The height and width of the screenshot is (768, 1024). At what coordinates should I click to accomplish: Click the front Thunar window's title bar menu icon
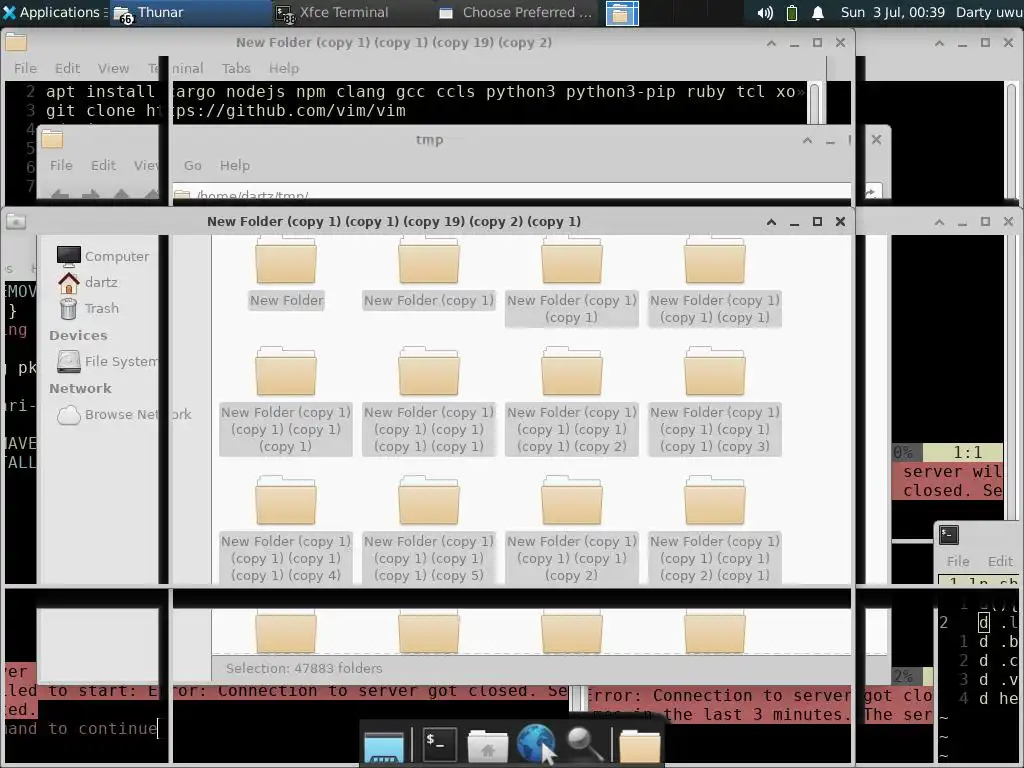[x=16, y=221]
